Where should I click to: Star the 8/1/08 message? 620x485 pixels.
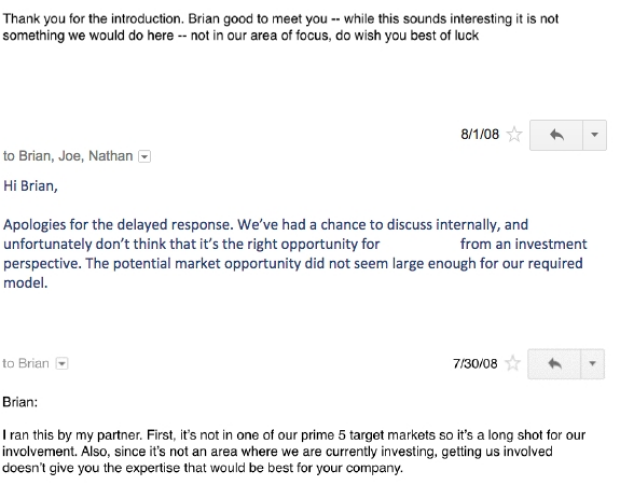514,134
